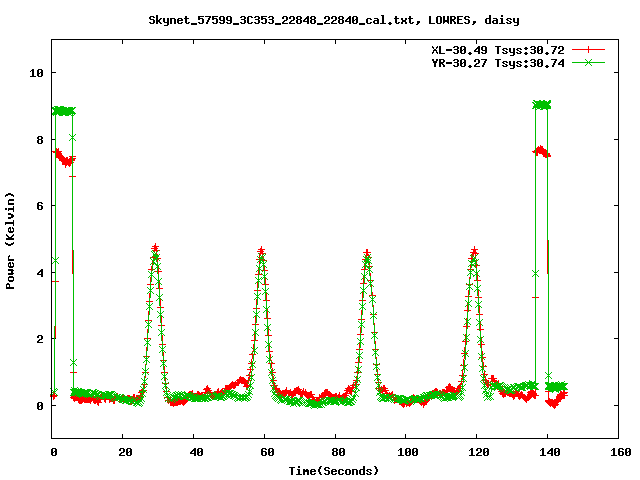Click x-axis tick label 140
The width and height of the screenshot is (640, 480).
[x=549, y=452]
